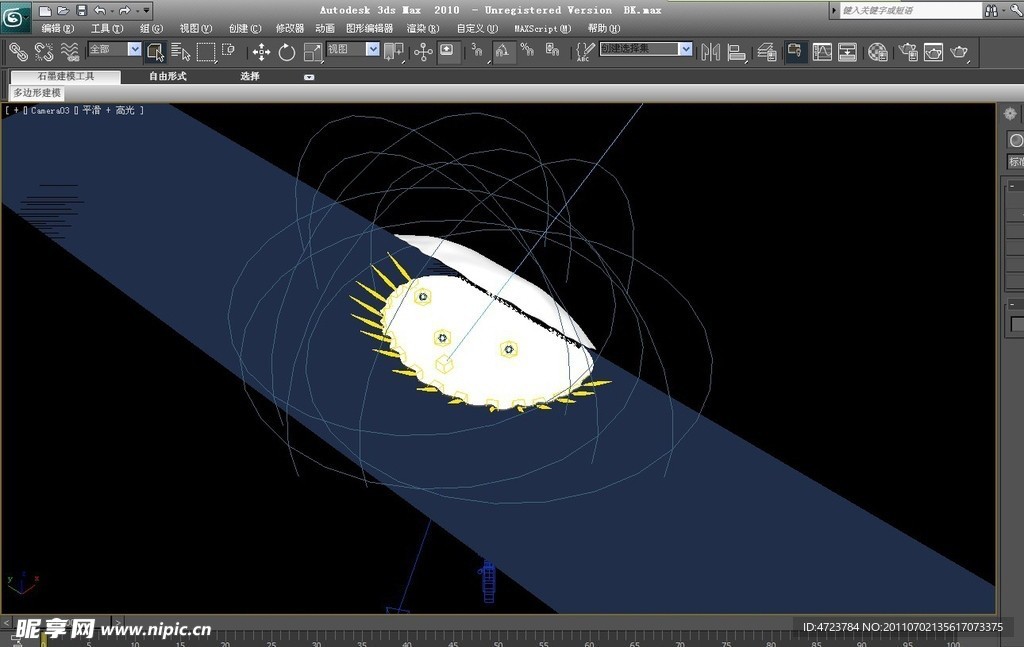Click the Camera03 viewport label
The width and height of the screenshot is (1024, 647).
pyautogui.click(x=50, y=111)
